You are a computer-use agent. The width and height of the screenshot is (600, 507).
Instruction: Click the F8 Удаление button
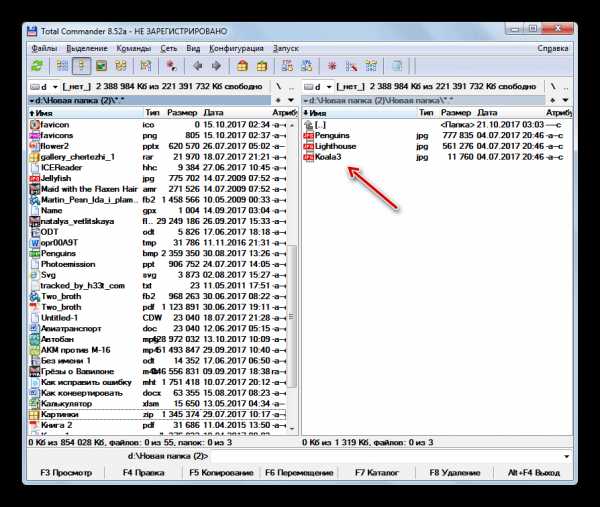click(455, 473)
